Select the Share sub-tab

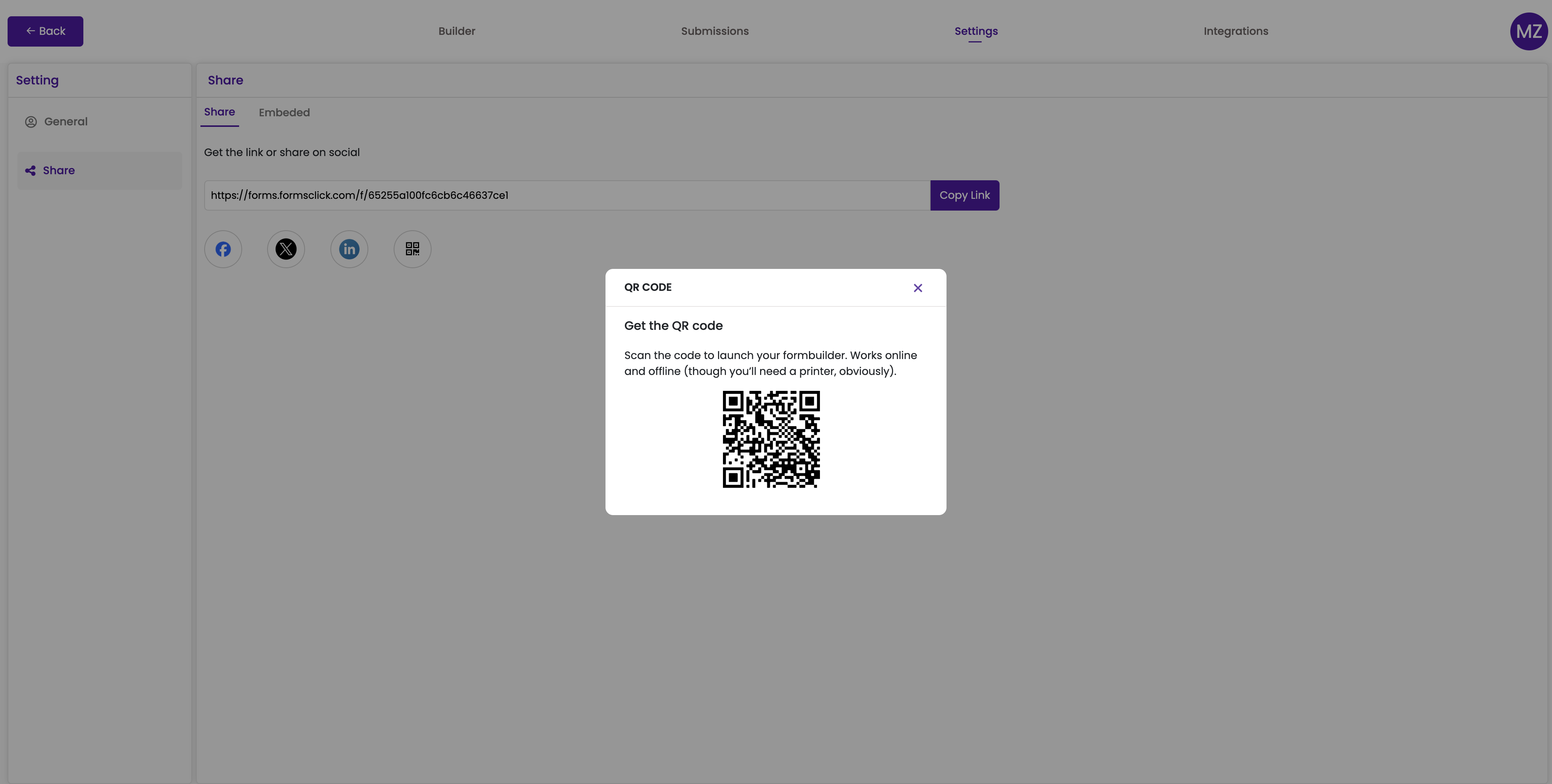(219, 112)
